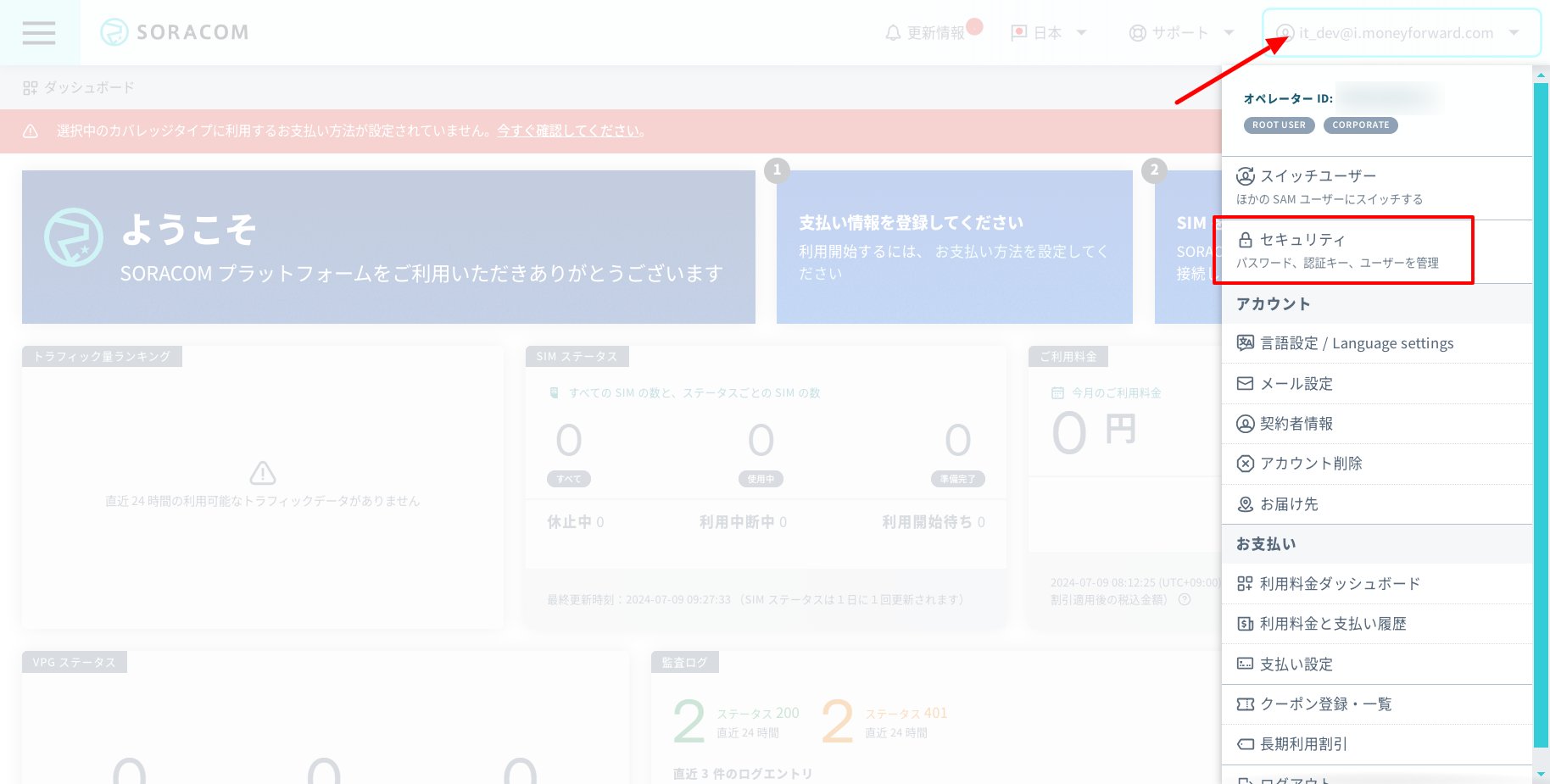
Task: Click the お届け先 location pin icon
Action: coord(1245,504)
